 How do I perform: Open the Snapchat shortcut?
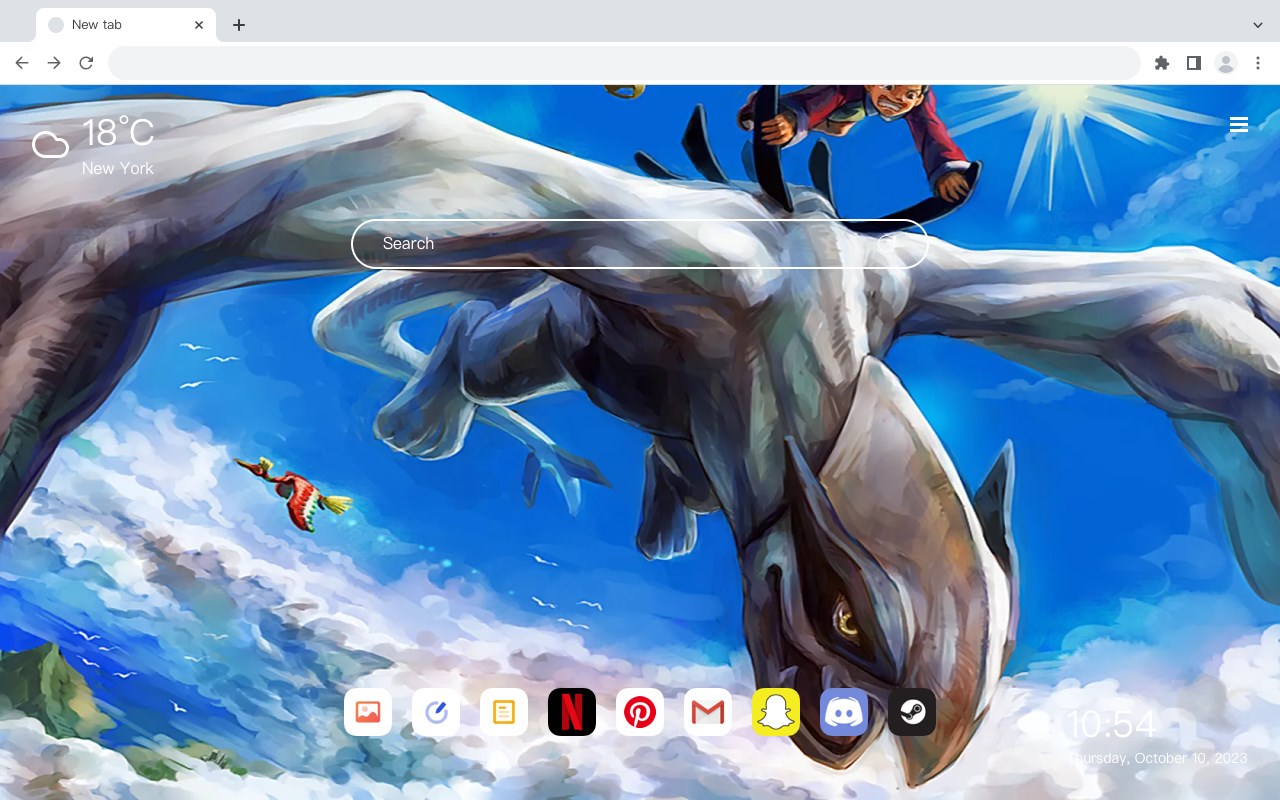pos(776,712)
